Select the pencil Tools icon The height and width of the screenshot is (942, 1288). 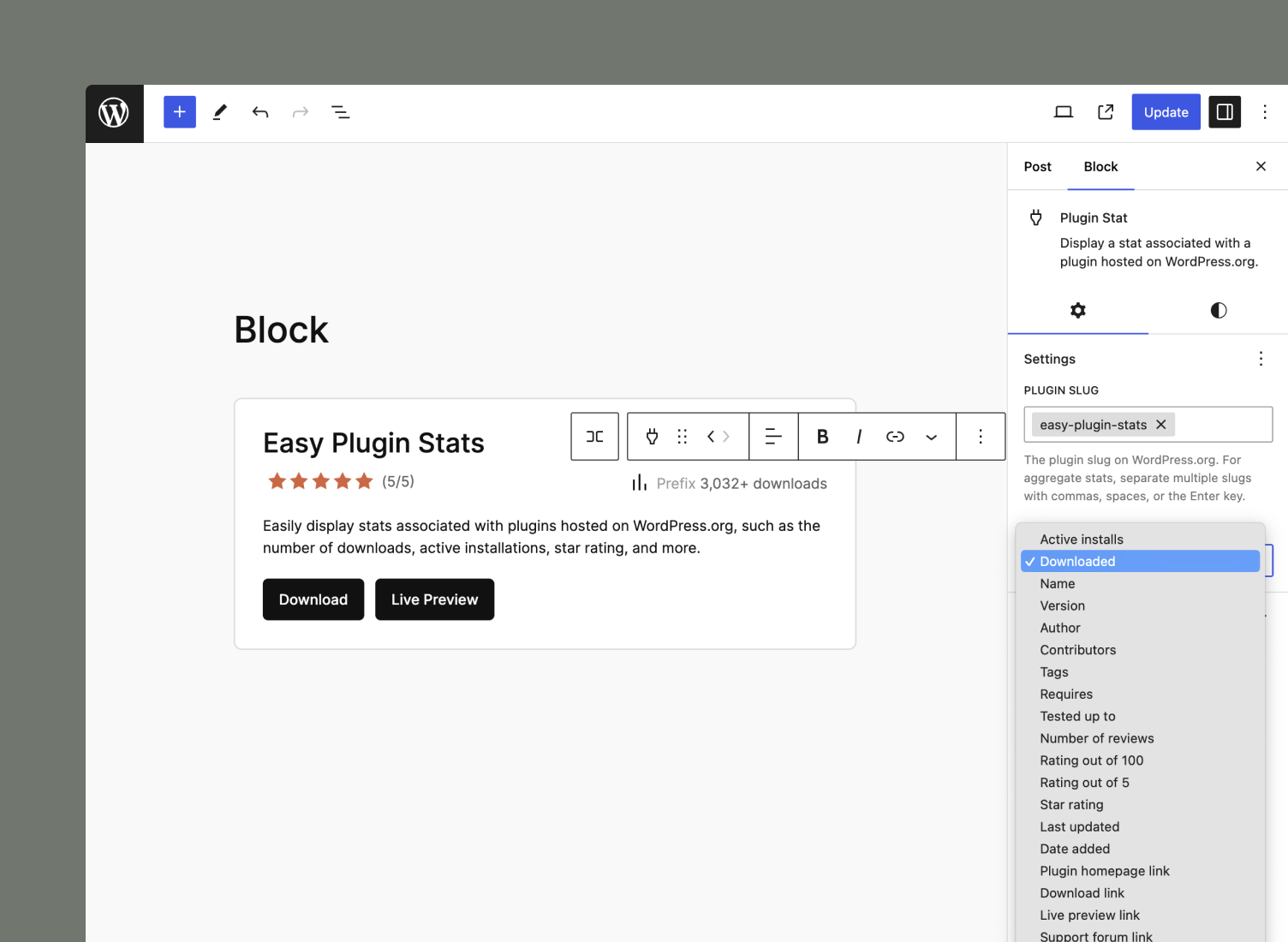pos(220,112)
